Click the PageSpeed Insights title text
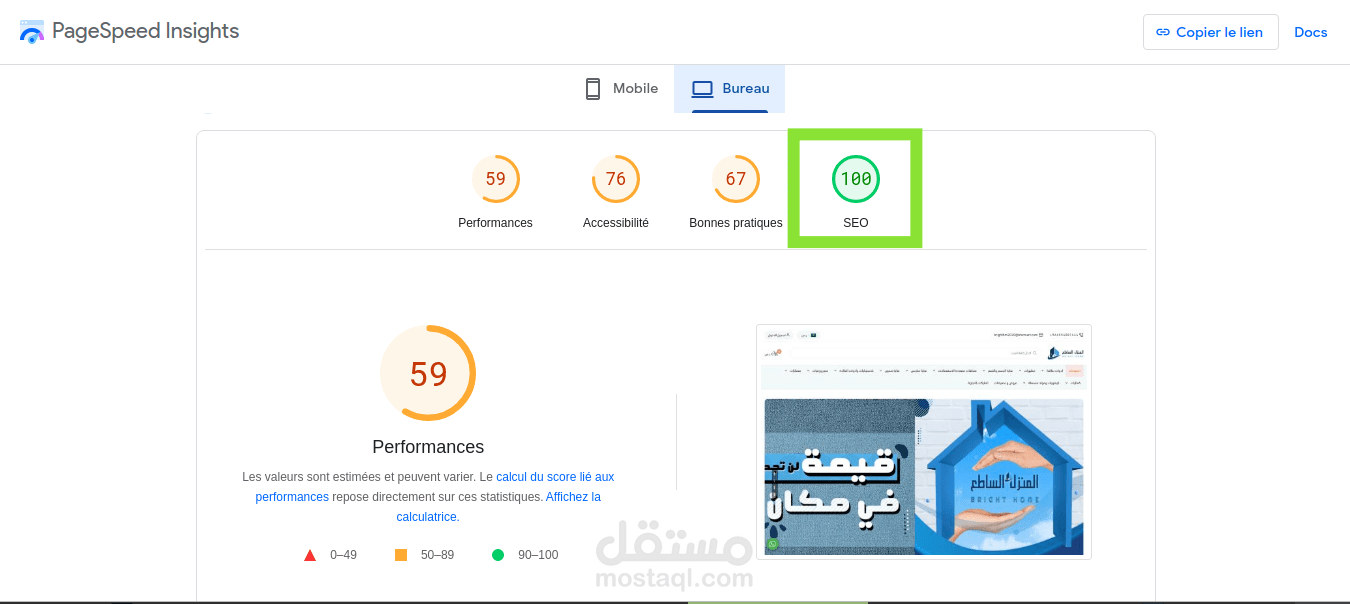 [146, 31]
